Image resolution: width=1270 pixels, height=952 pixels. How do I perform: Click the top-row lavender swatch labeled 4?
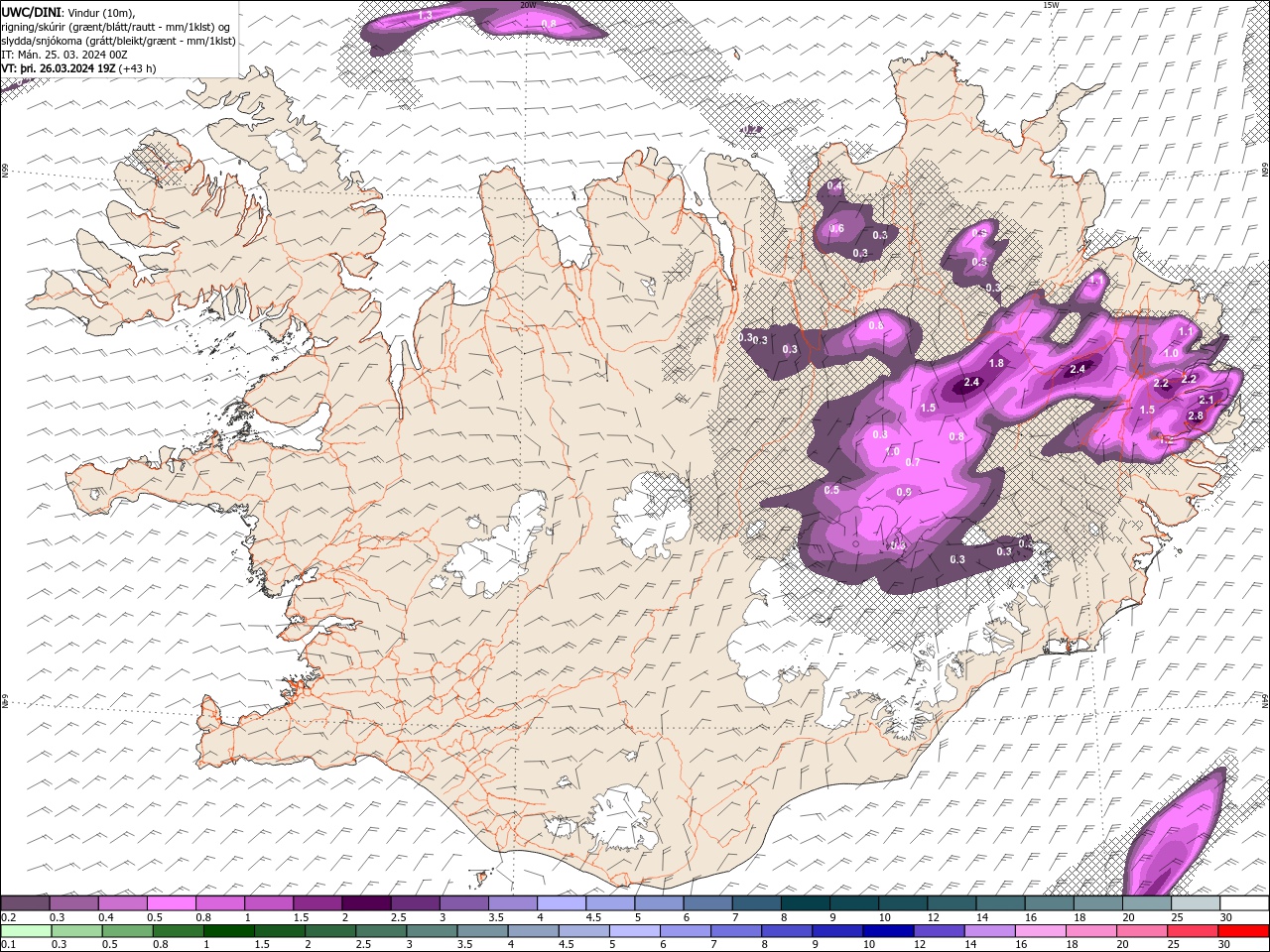[562, 903]
